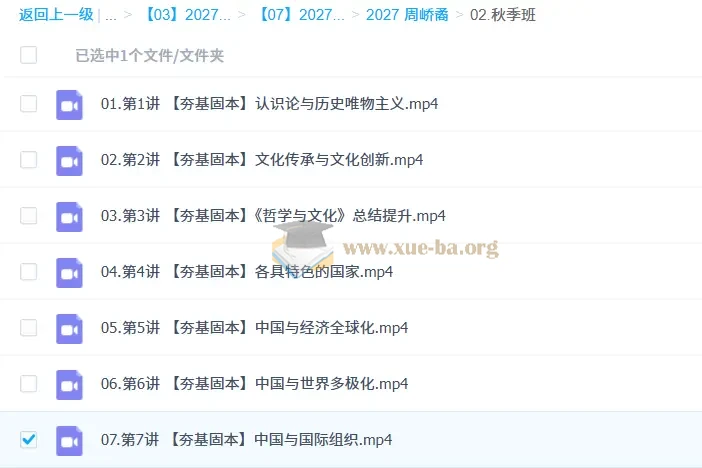Click current folder 02.秋季班 in breadcrumb
The height and width of the screenshot is (468, 702).
503,15
